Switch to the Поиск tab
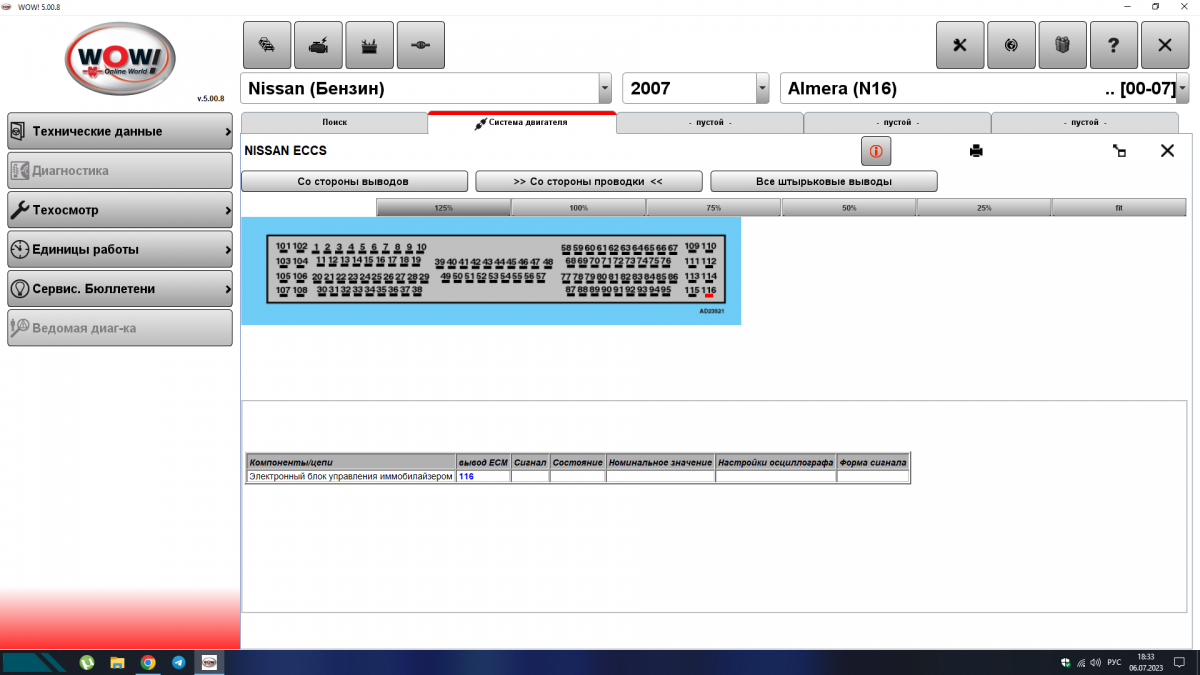 [334, 122]
